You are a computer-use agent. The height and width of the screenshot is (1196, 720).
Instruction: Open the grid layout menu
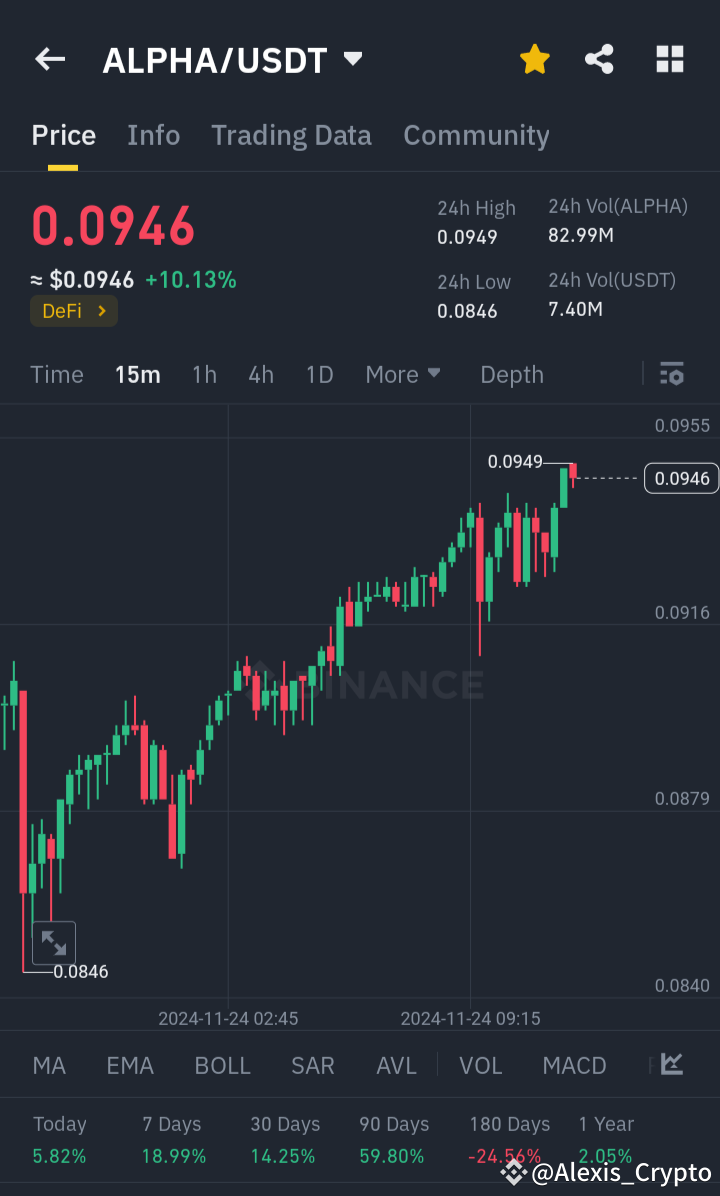pos(668,59)
